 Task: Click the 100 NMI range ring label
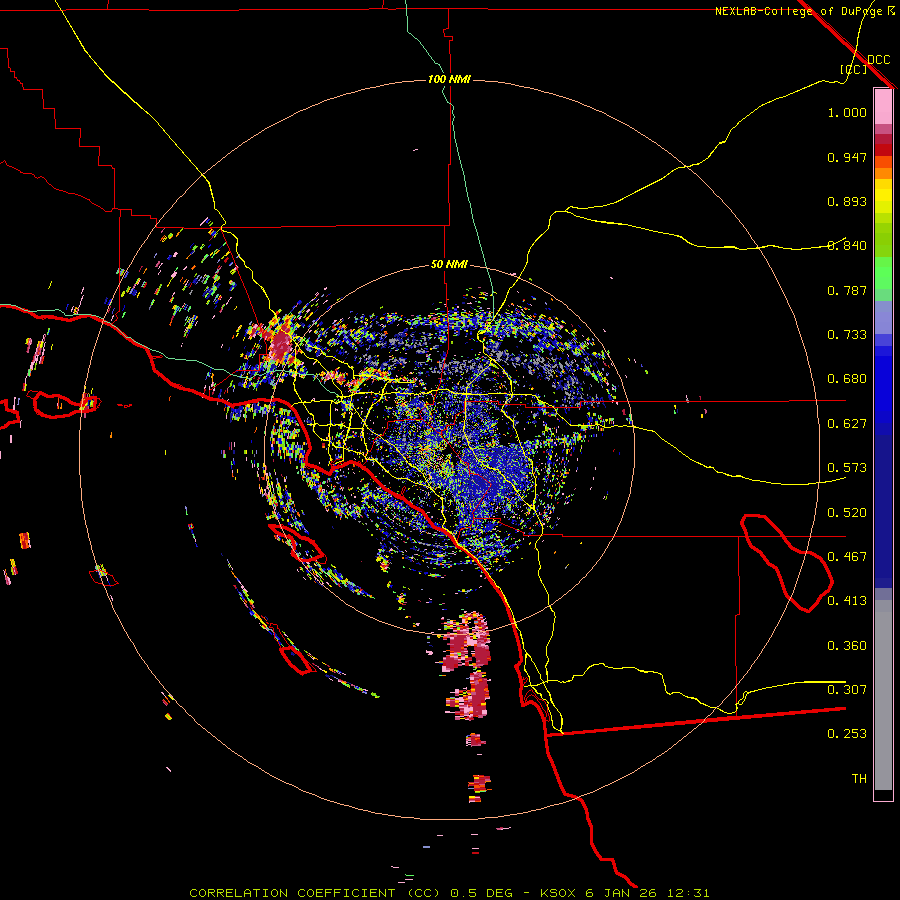pos(449,79)
